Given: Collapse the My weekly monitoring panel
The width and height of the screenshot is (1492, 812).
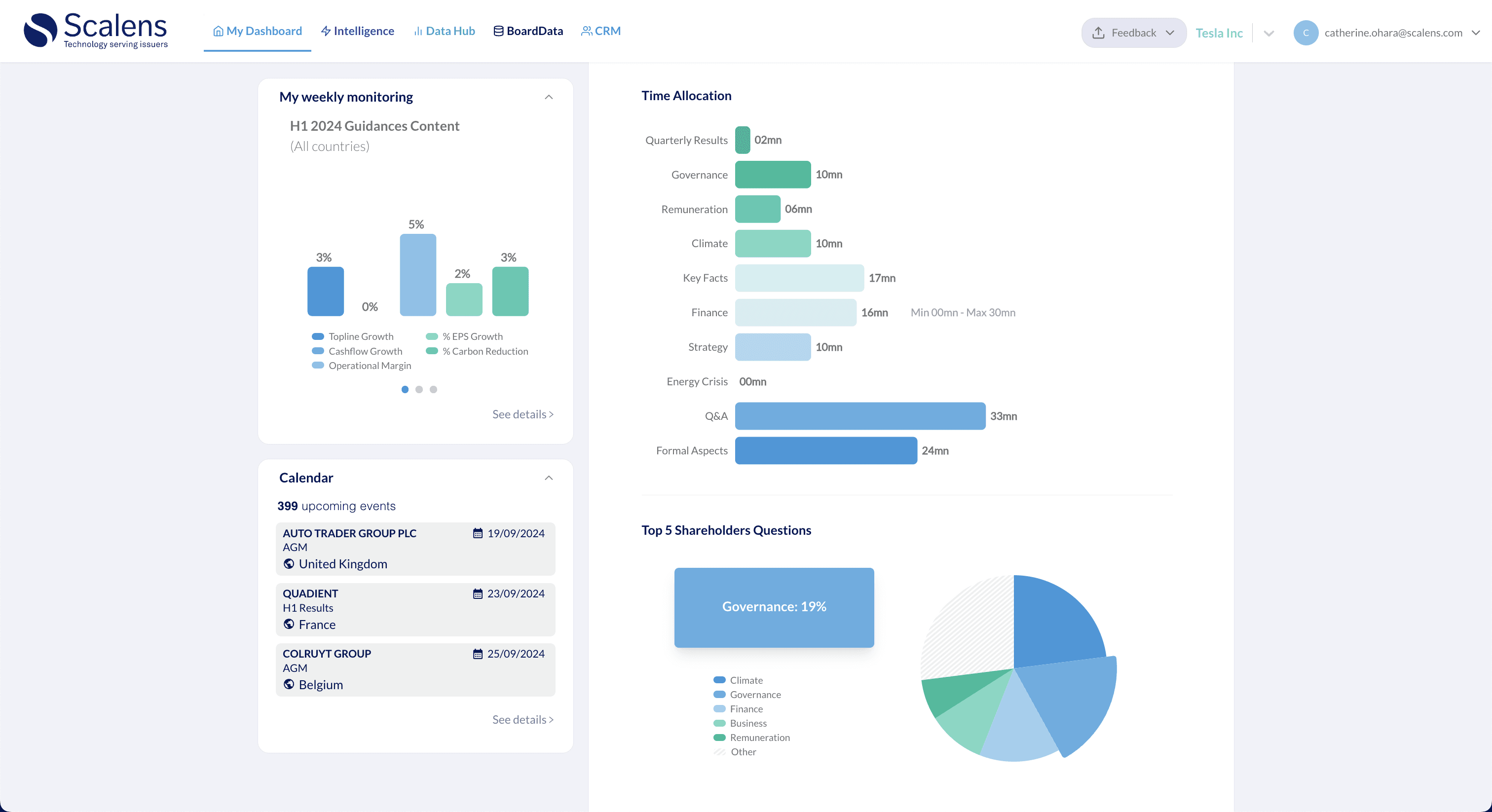Looking at the screenshot, I should click(x=549, y=97).
